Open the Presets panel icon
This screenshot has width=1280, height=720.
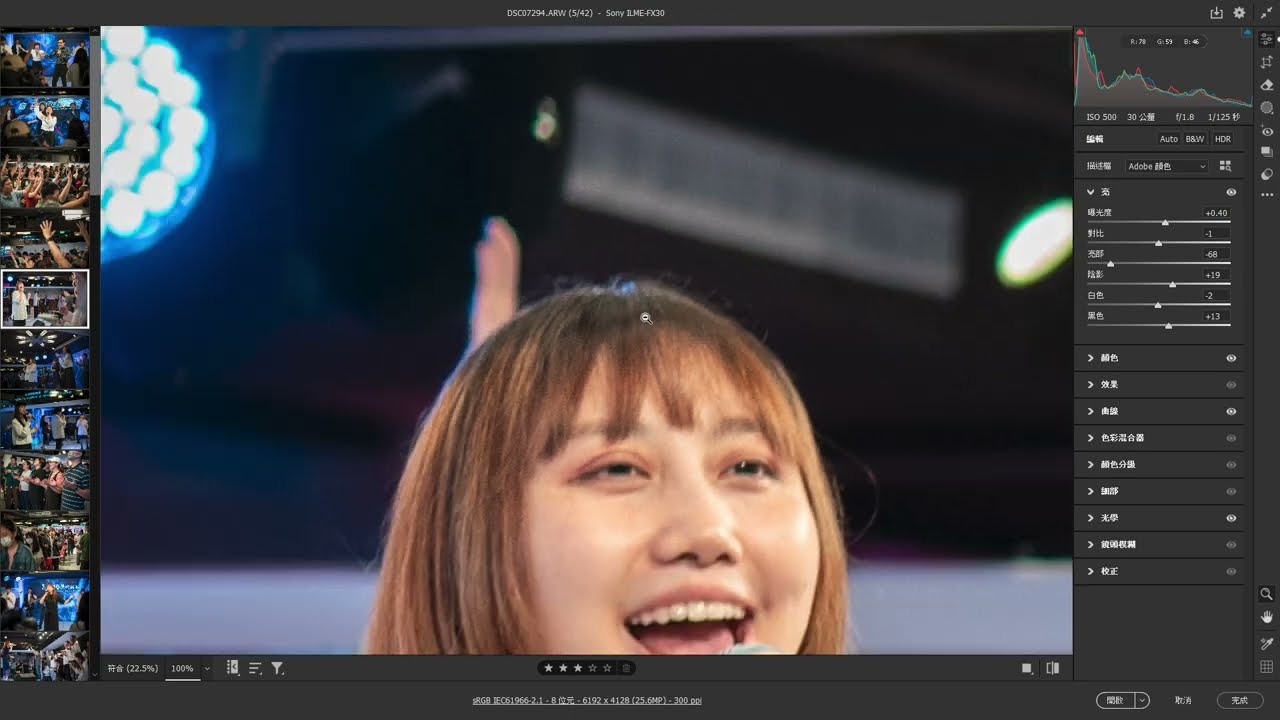point(1267,174)
